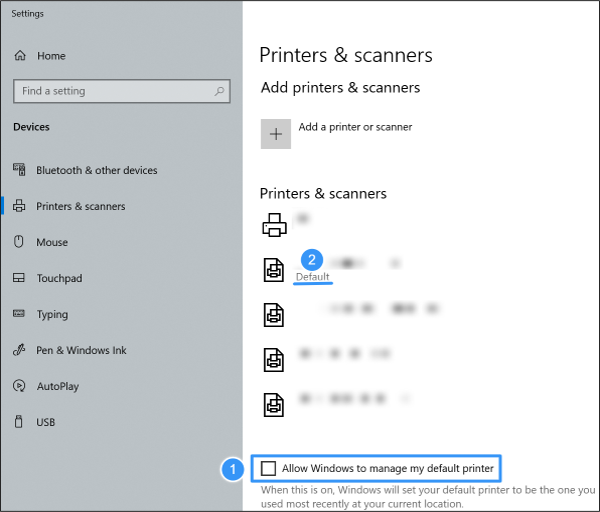Click the Mouse icon in sidebar
Screen dimensions: 600x512
(18, 242)
